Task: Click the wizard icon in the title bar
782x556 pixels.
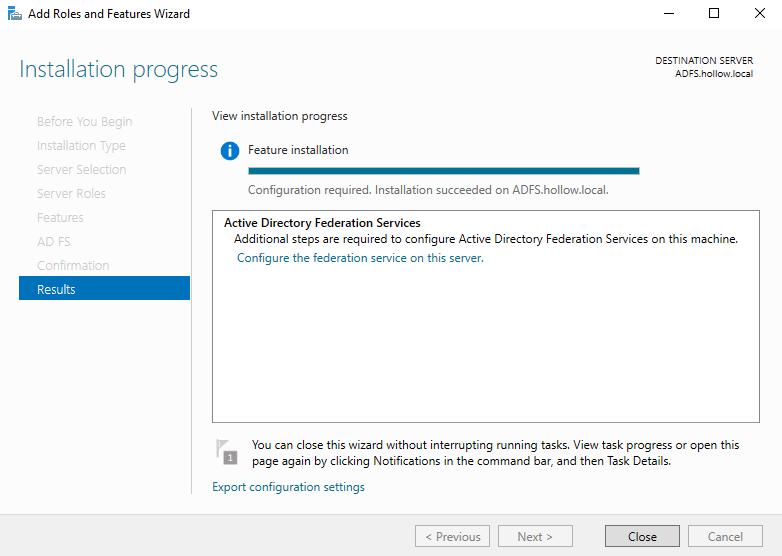Action: [14, 14]
